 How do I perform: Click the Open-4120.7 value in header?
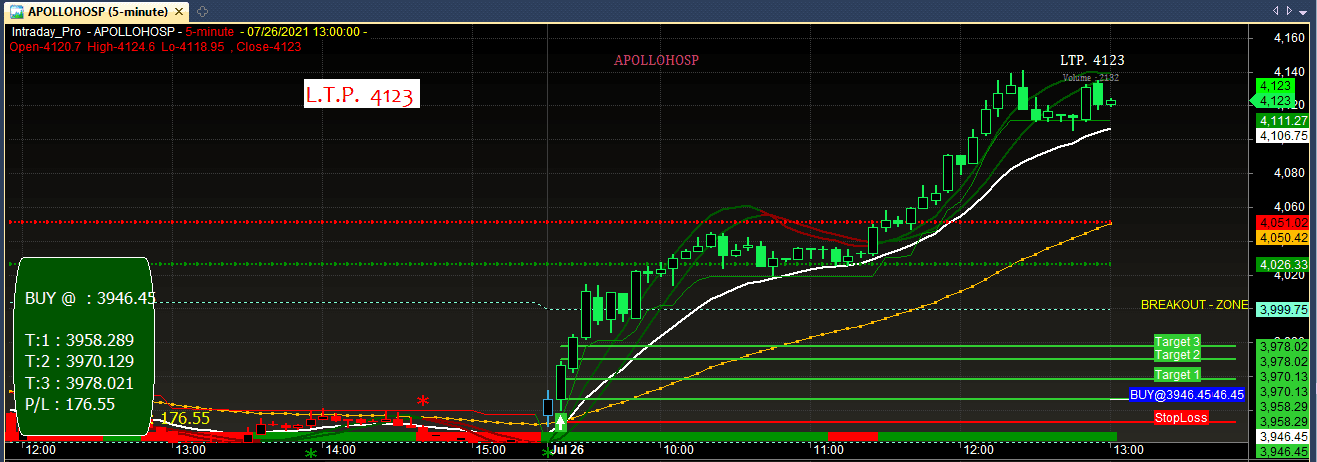(46, 45)
